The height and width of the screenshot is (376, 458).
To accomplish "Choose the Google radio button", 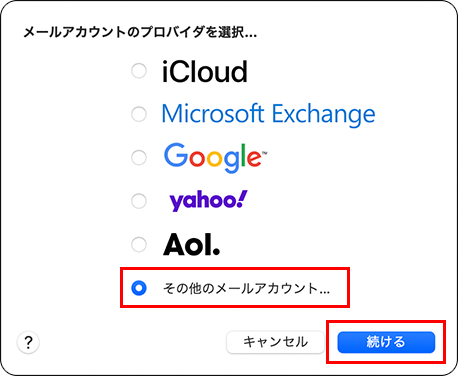I will [x=139, y=158].
